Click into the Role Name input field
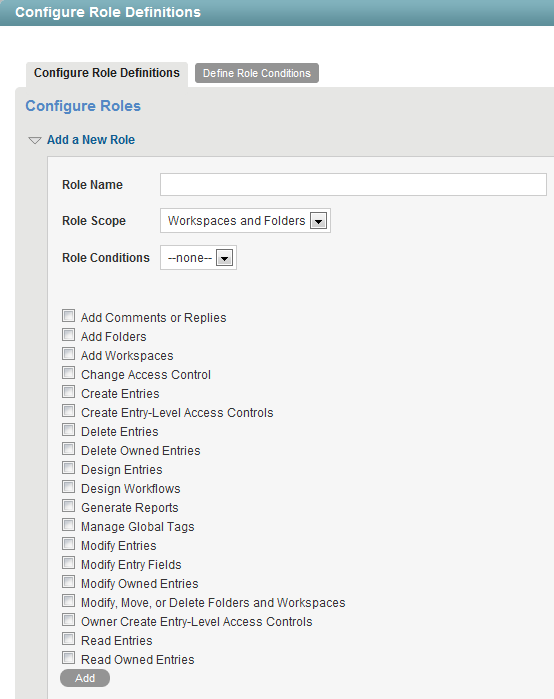Screen dimensions: 554x699 (x=353, y=185)
